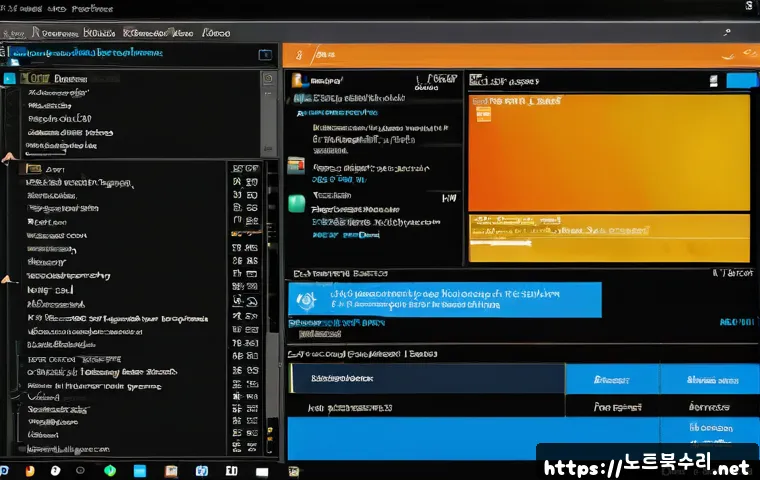Click the blue square icon beside top tree item
760x480 pixels.
click(10, 77)
